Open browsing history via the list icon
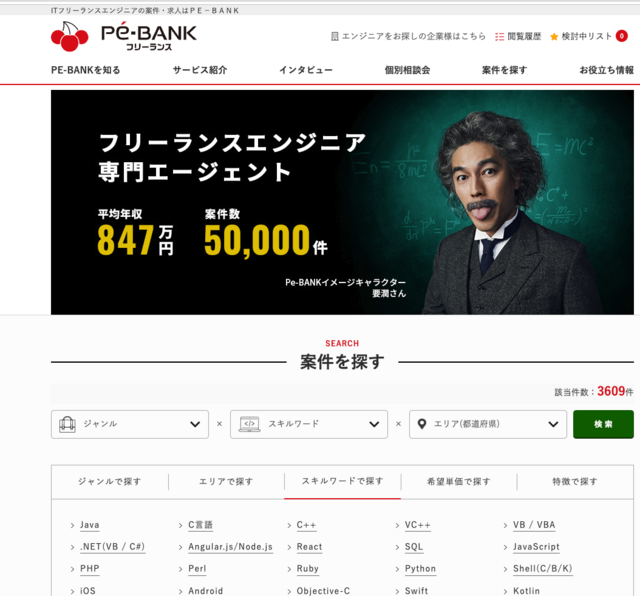The image size is (640, 596). 499,37
